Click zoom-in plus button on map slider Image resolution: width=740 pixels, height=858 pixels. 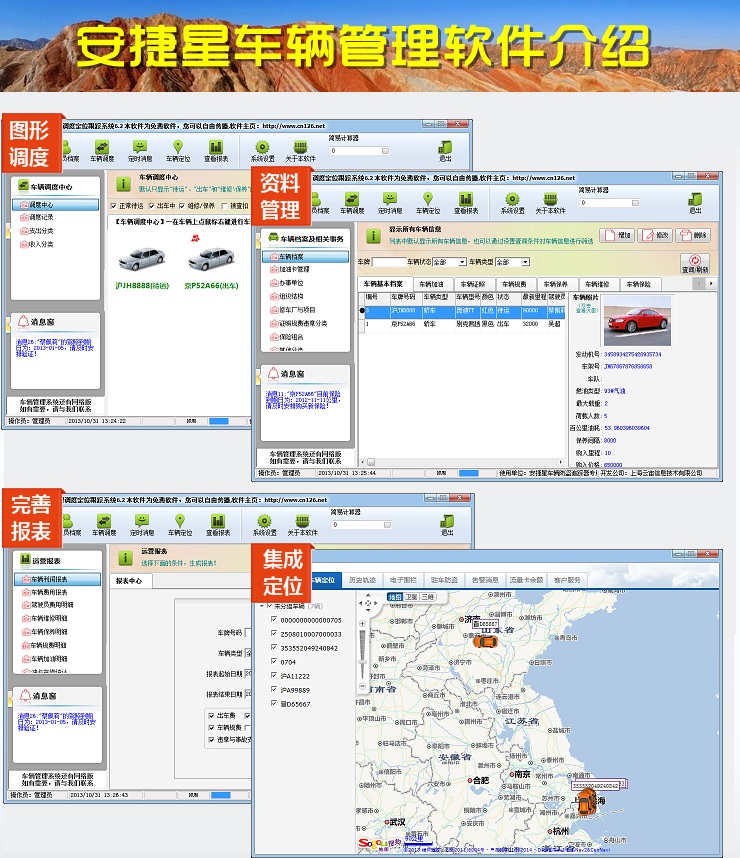coord(362,623)
